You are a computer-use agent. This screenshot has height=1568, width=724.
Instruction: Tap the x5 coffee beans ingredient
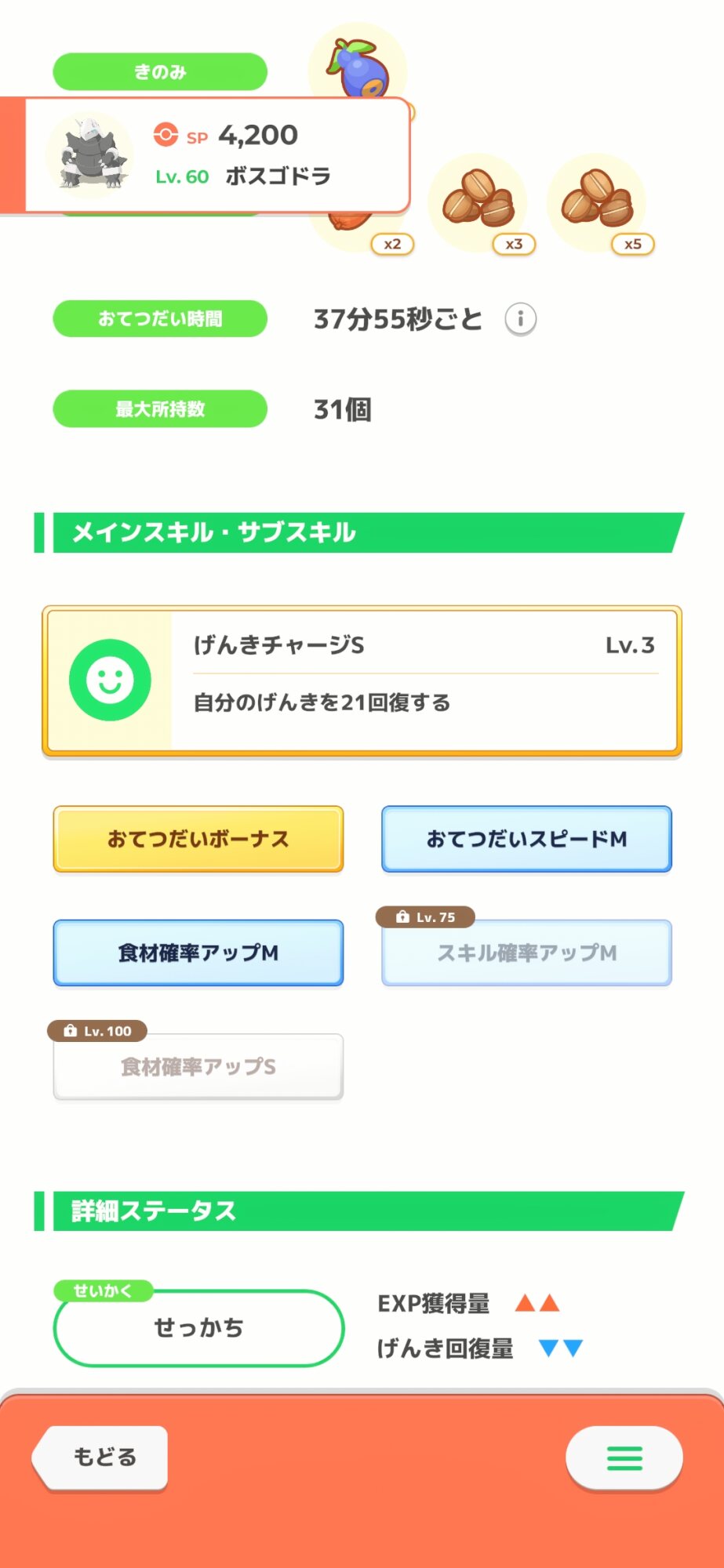click(596, 199)
